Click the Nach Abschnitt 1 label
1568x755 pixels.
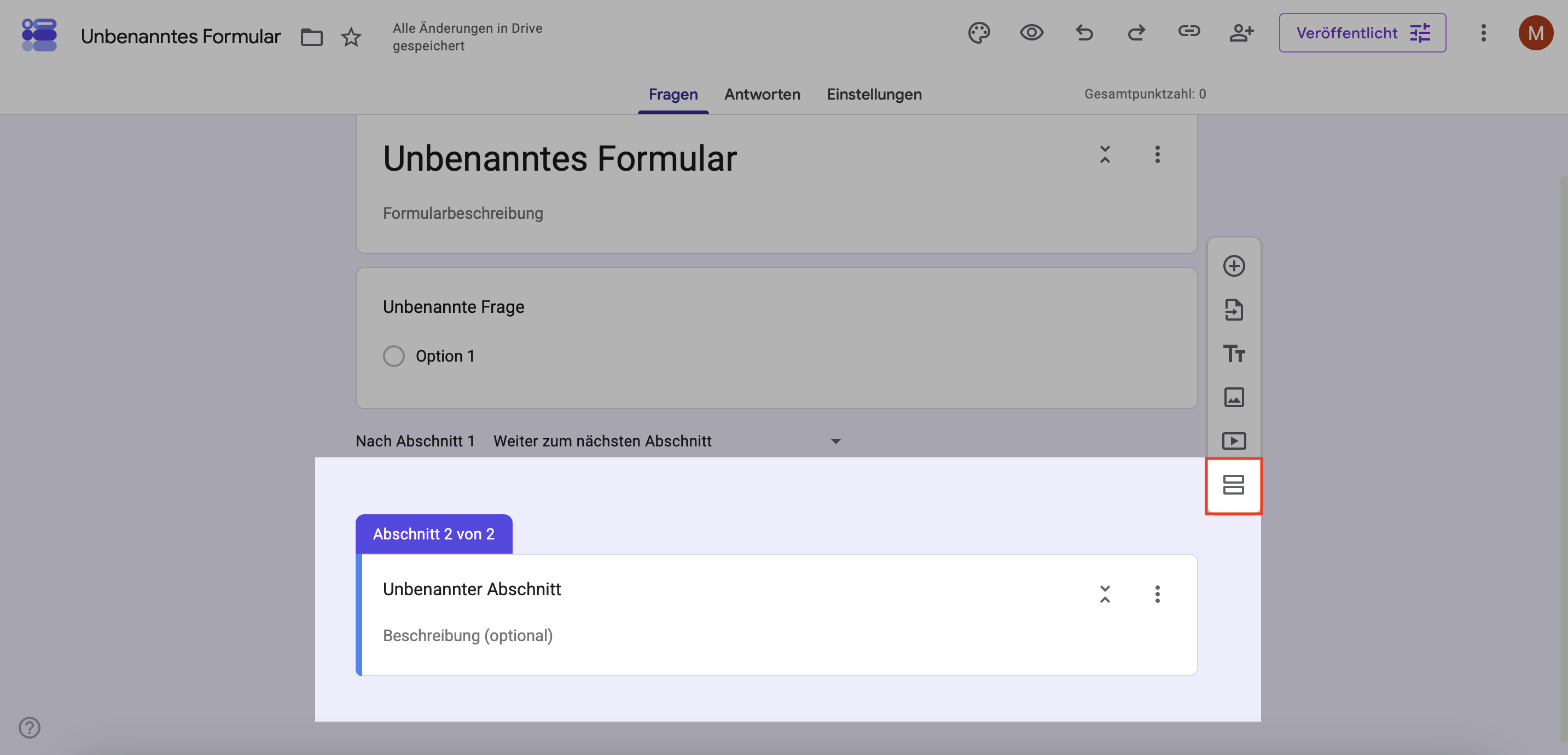(415, 441)
